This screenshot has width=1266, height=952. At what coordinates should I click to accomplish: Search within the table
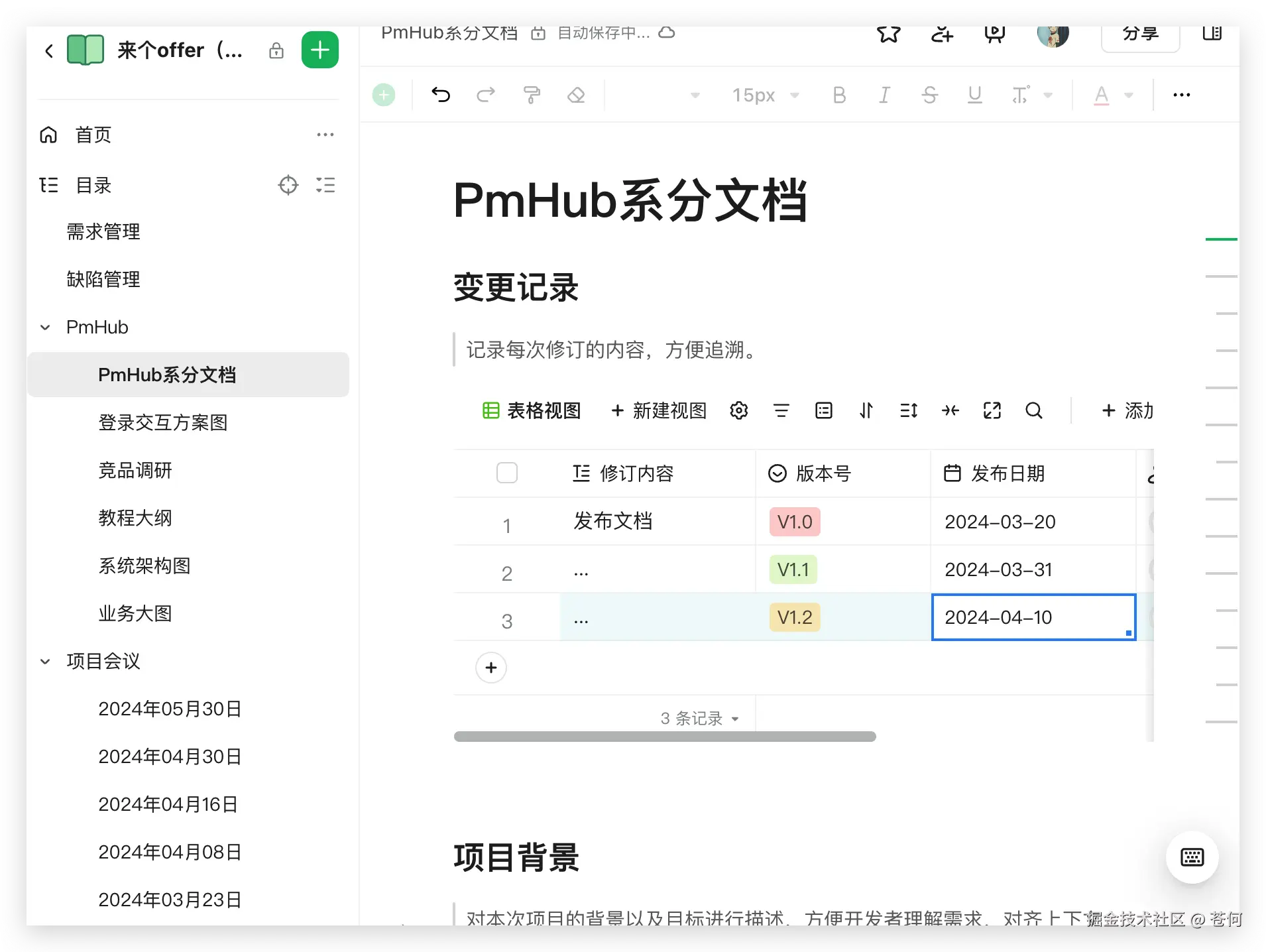click(1034, 411)
